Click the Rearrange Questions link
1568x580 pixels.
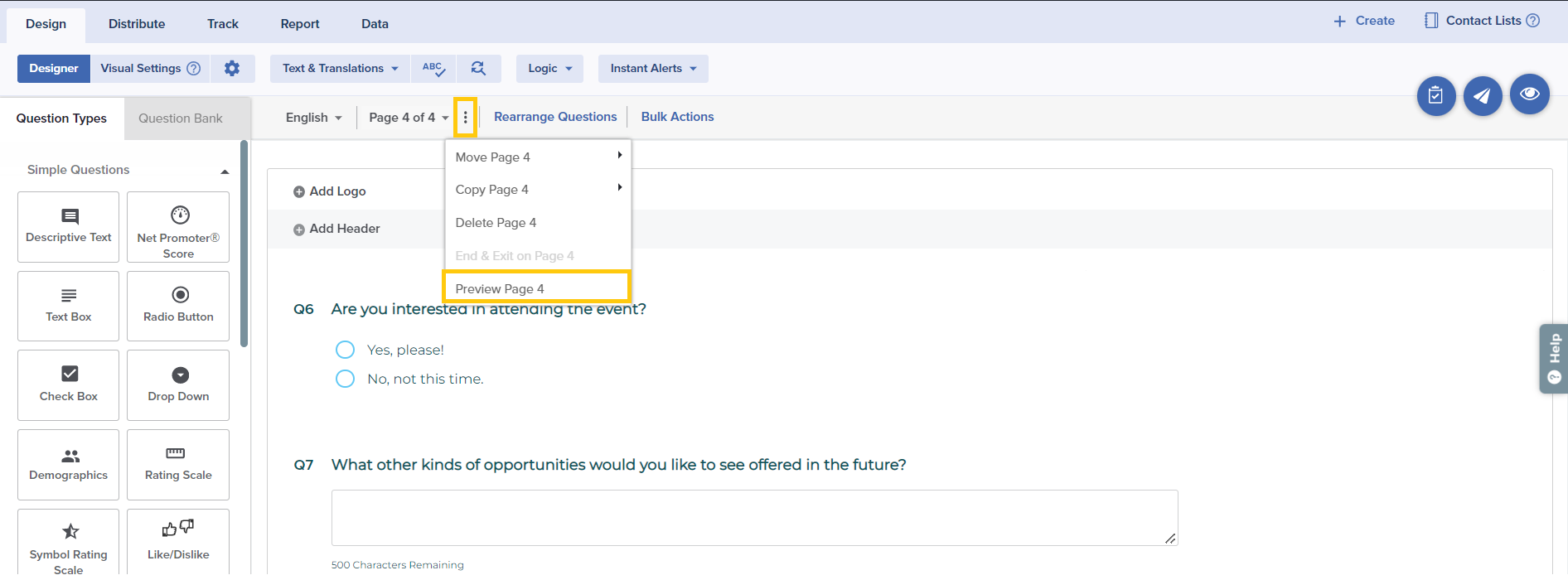(555, 117)
